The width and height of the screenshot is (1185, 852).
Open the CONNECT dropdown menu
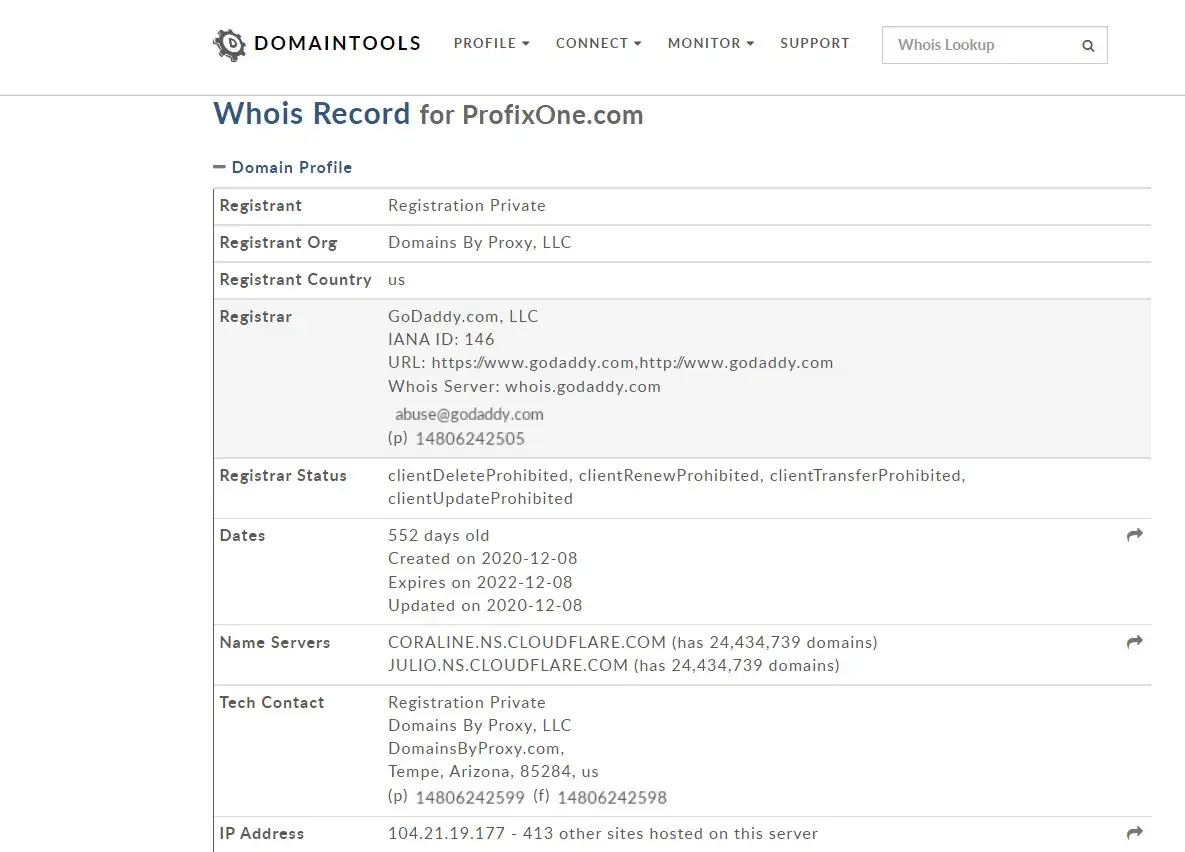599,43
